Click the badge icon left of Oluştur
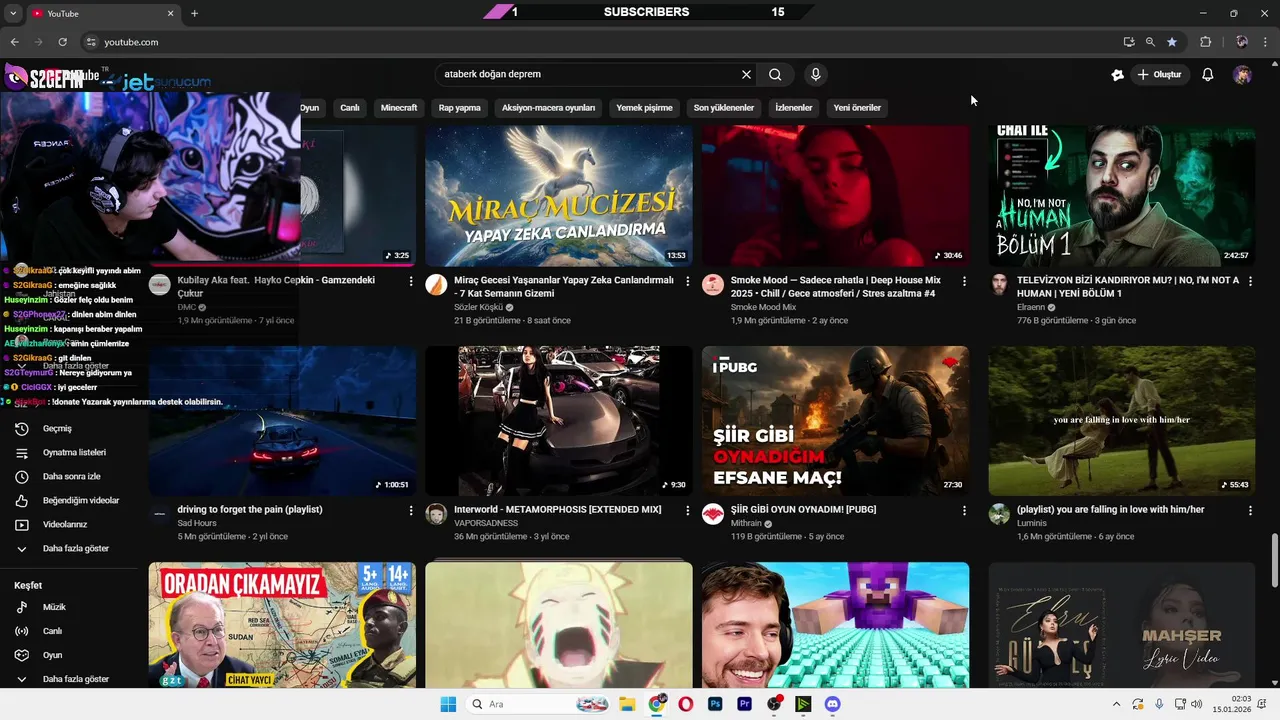The height and width of the screenshot is (720, 1280). click(x=1118, y=75)
